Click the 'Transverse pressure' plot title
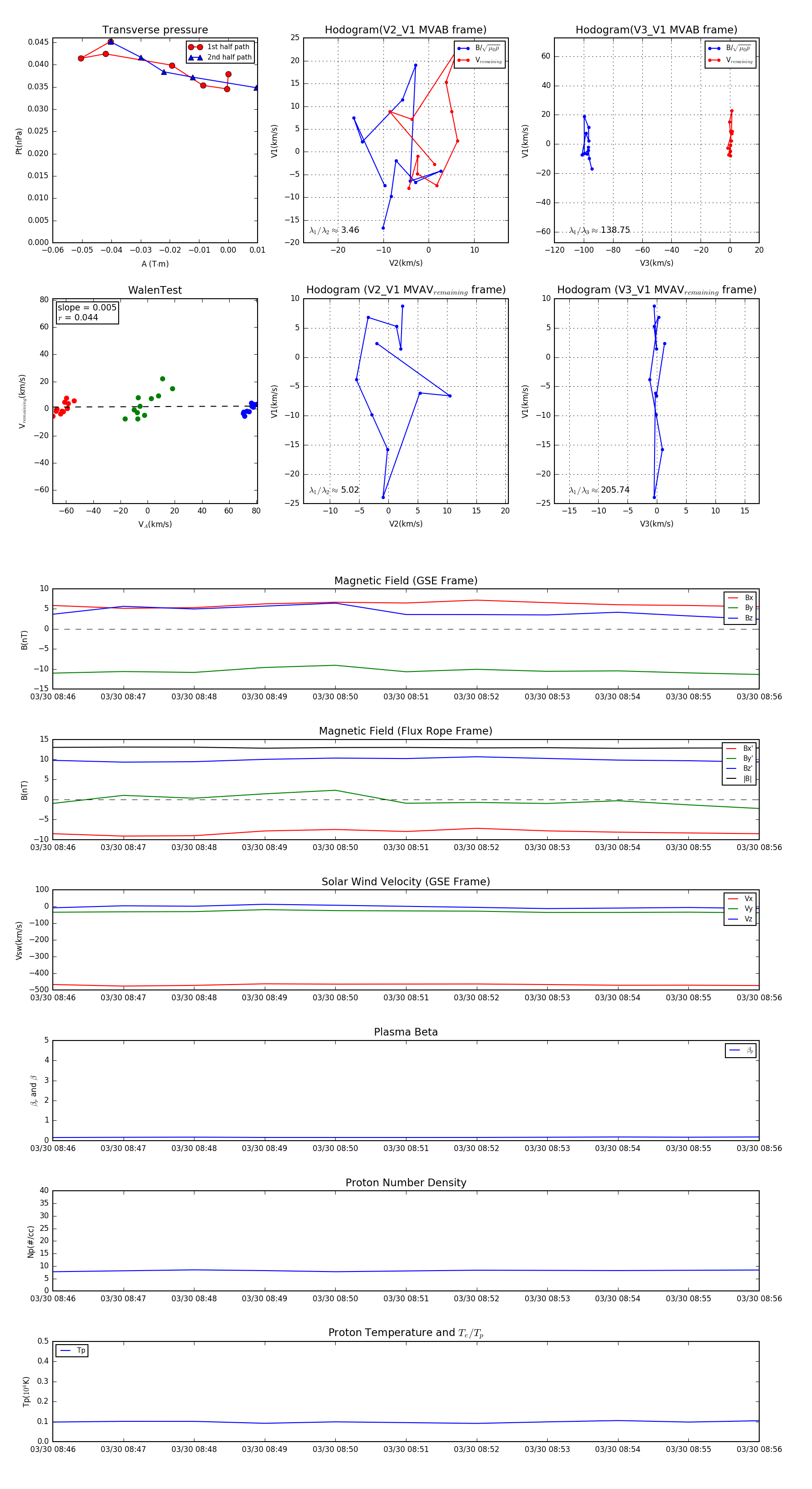Viewport: 812px width, 1489px height. tap(155, 30)
